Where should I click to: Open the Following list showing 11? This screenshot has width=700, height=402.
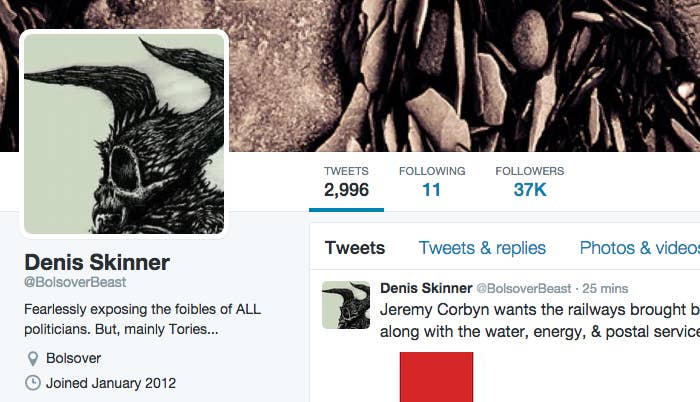tap(432, 183)
